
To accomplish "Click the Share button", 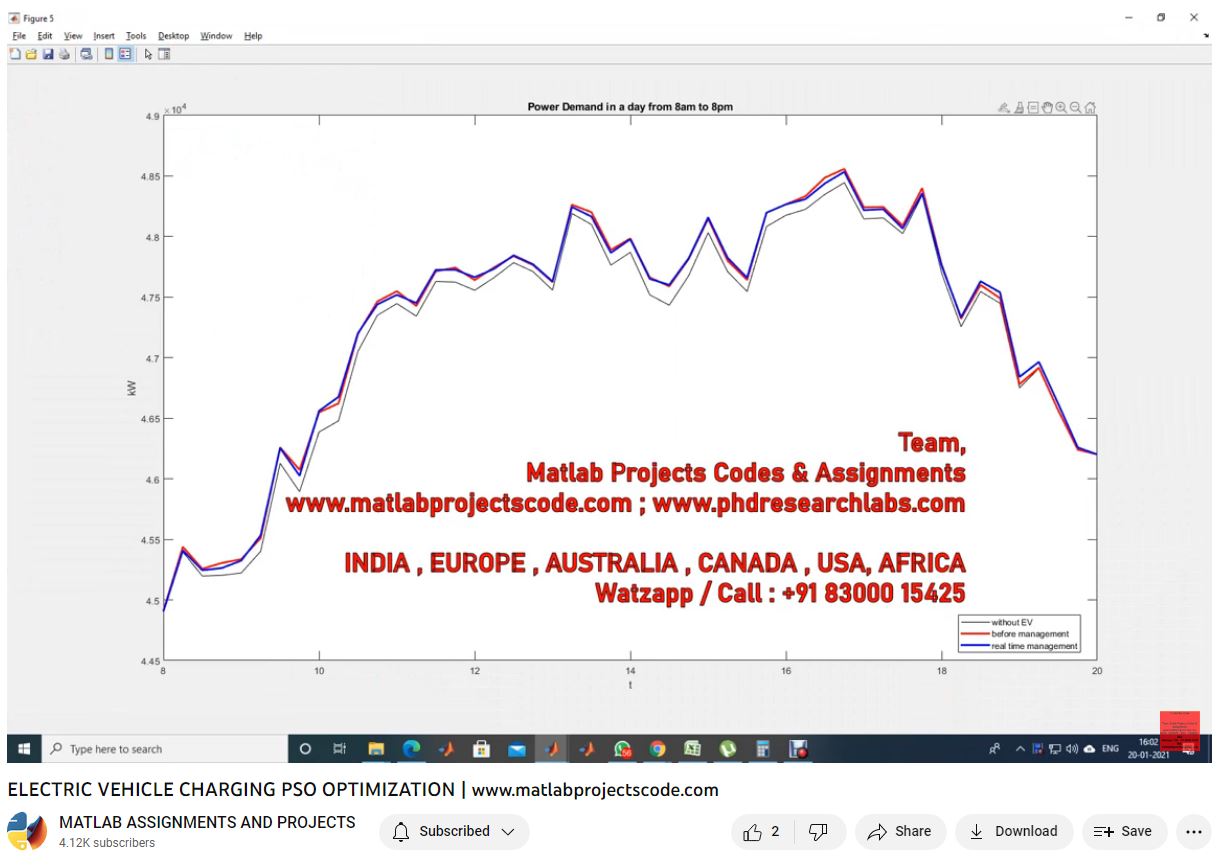I will (899, 831).
